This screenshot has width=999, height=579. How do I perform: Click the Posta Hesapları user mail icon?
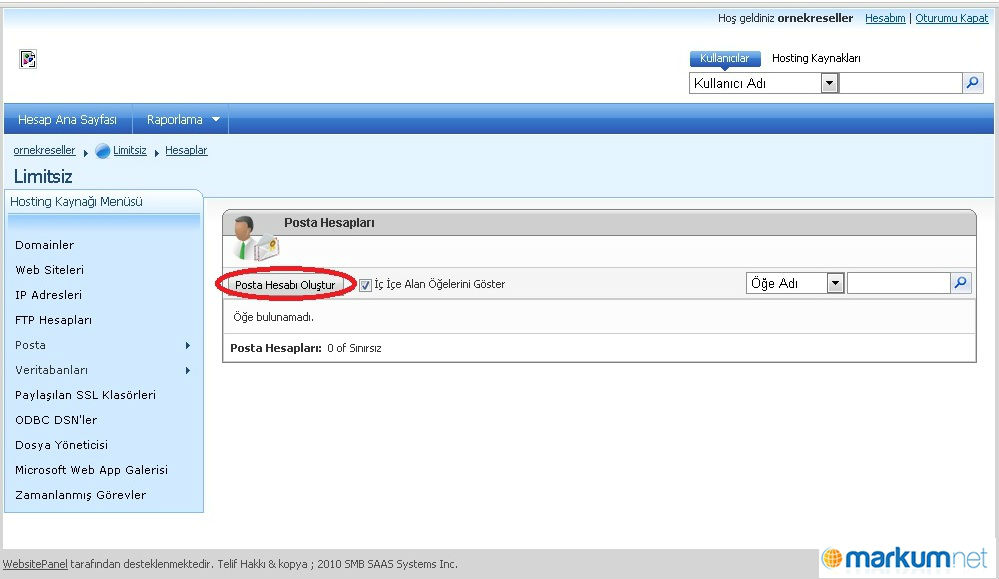(255, 238)
